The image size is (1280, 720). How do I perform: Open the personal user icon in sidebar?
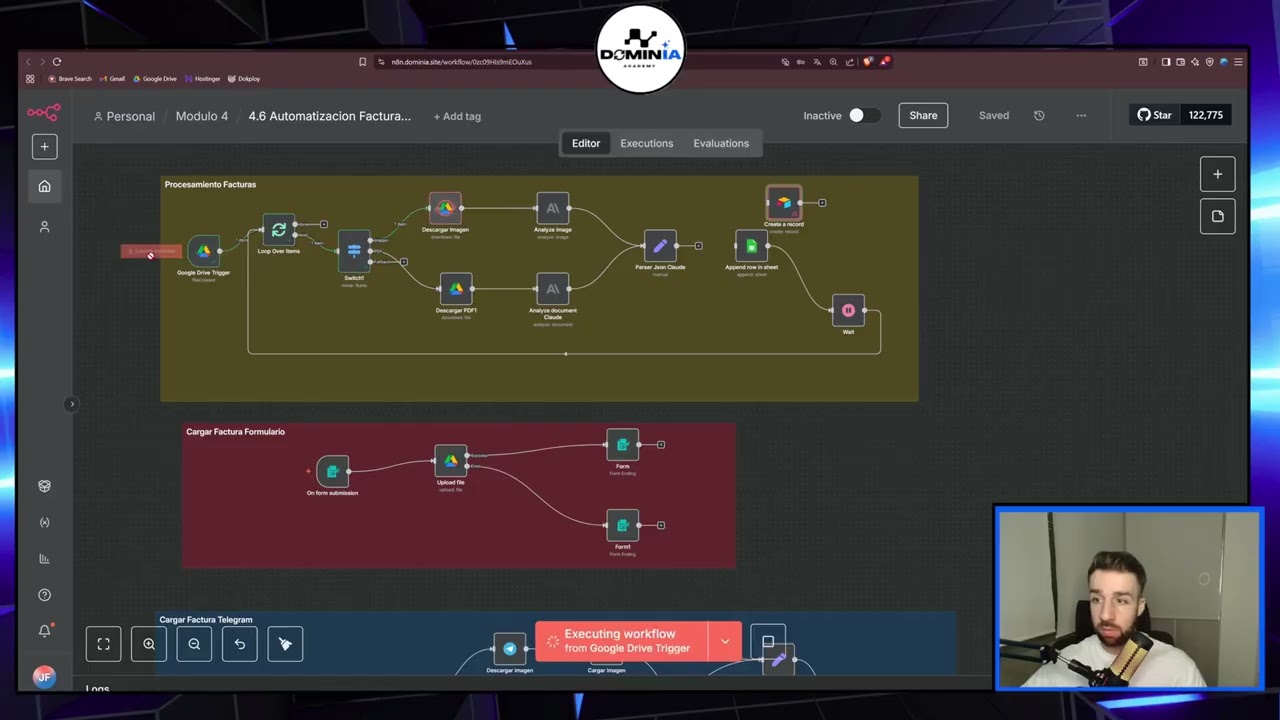[x=44, y=227]
